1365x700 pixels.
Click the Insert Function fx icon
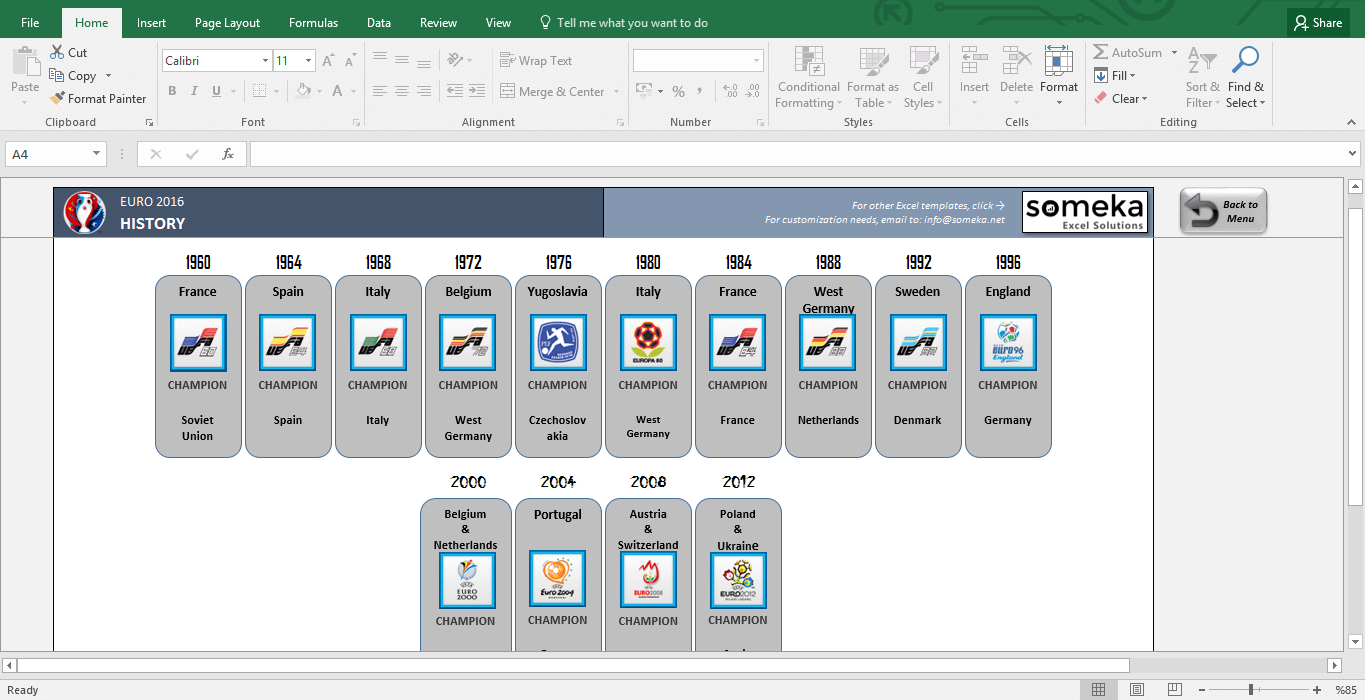pos(228,154)
